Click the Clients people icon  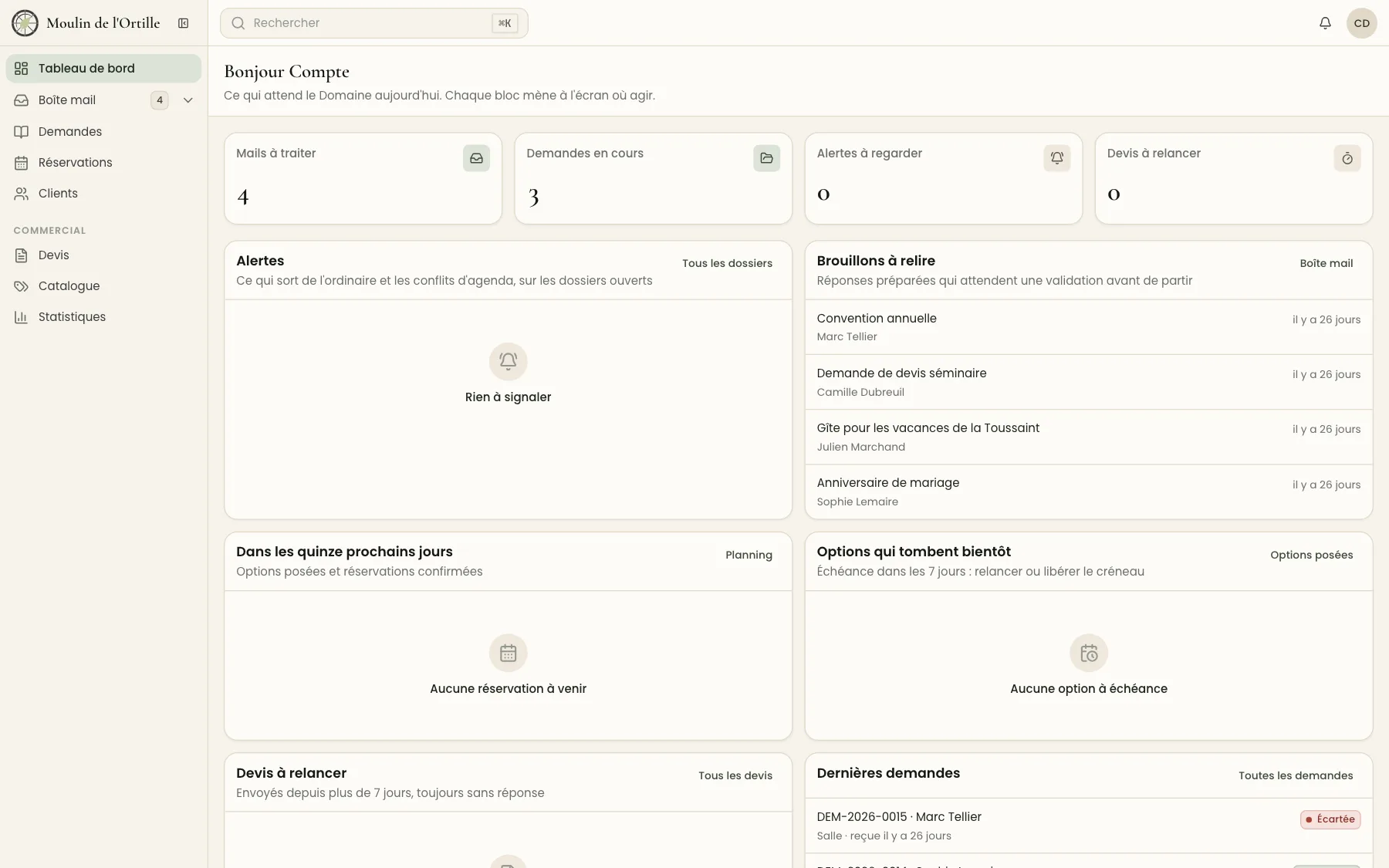tap(22, 194)
